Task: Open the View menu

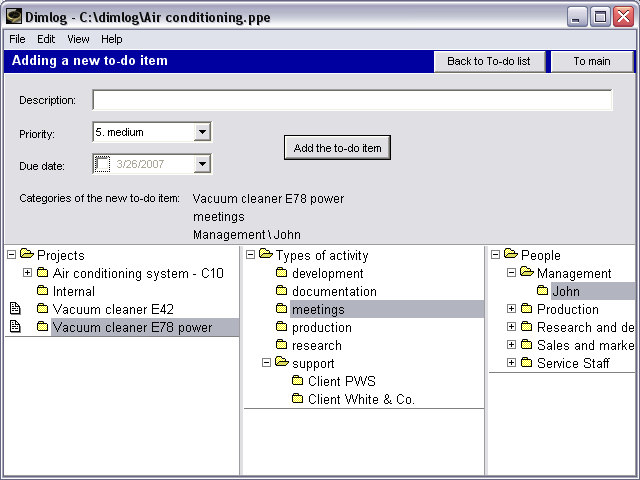Action: pyautogui.click(x=78, y=39)
